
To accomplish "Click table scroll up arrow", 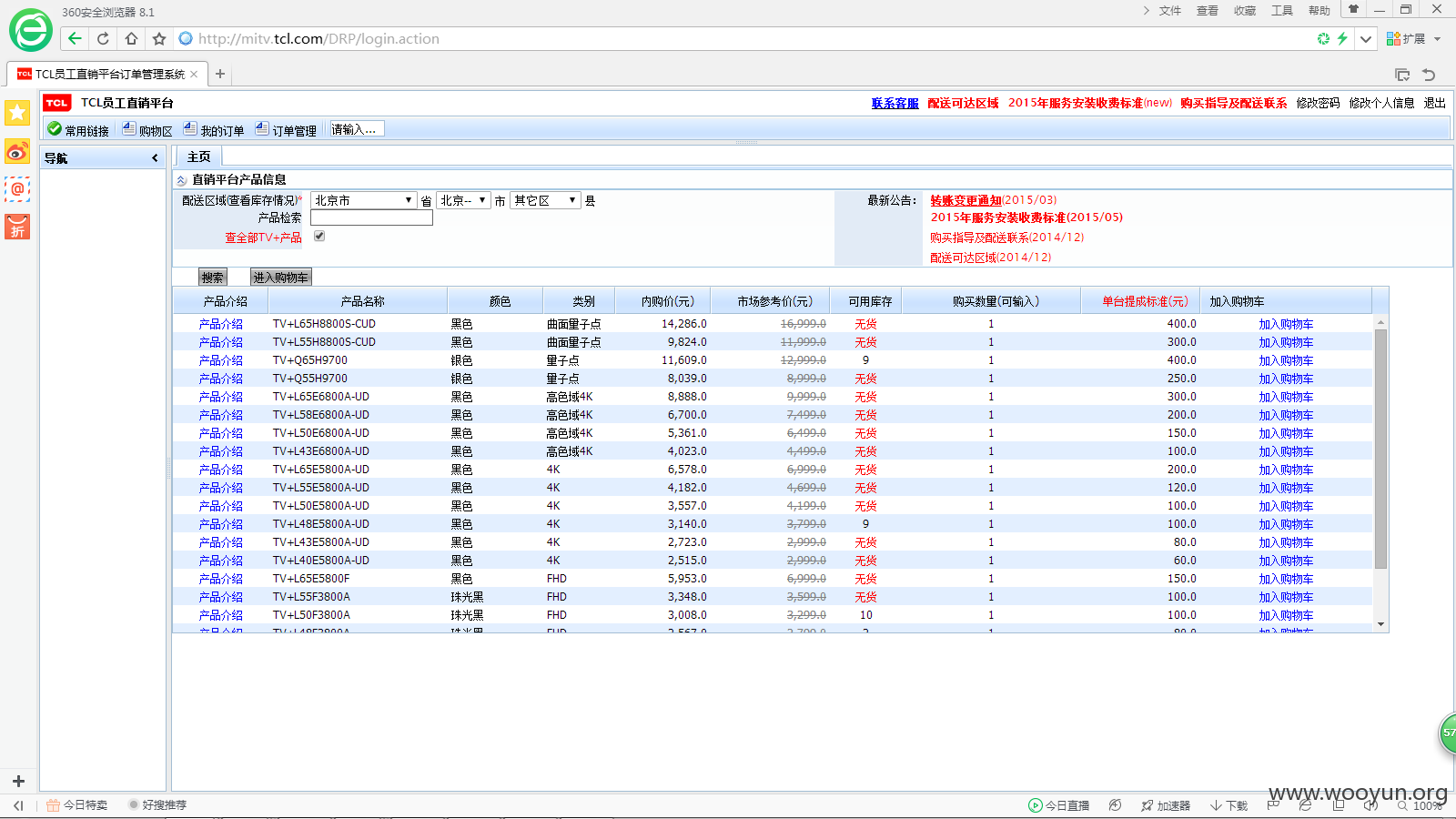I will point(1380,322).
